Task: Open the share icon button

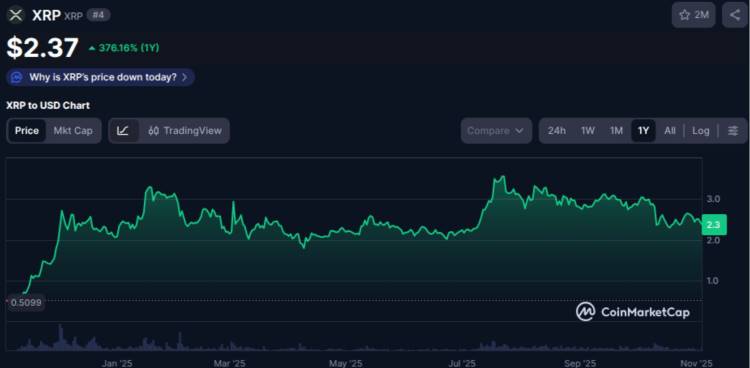Action: click(x=735, y=15)
